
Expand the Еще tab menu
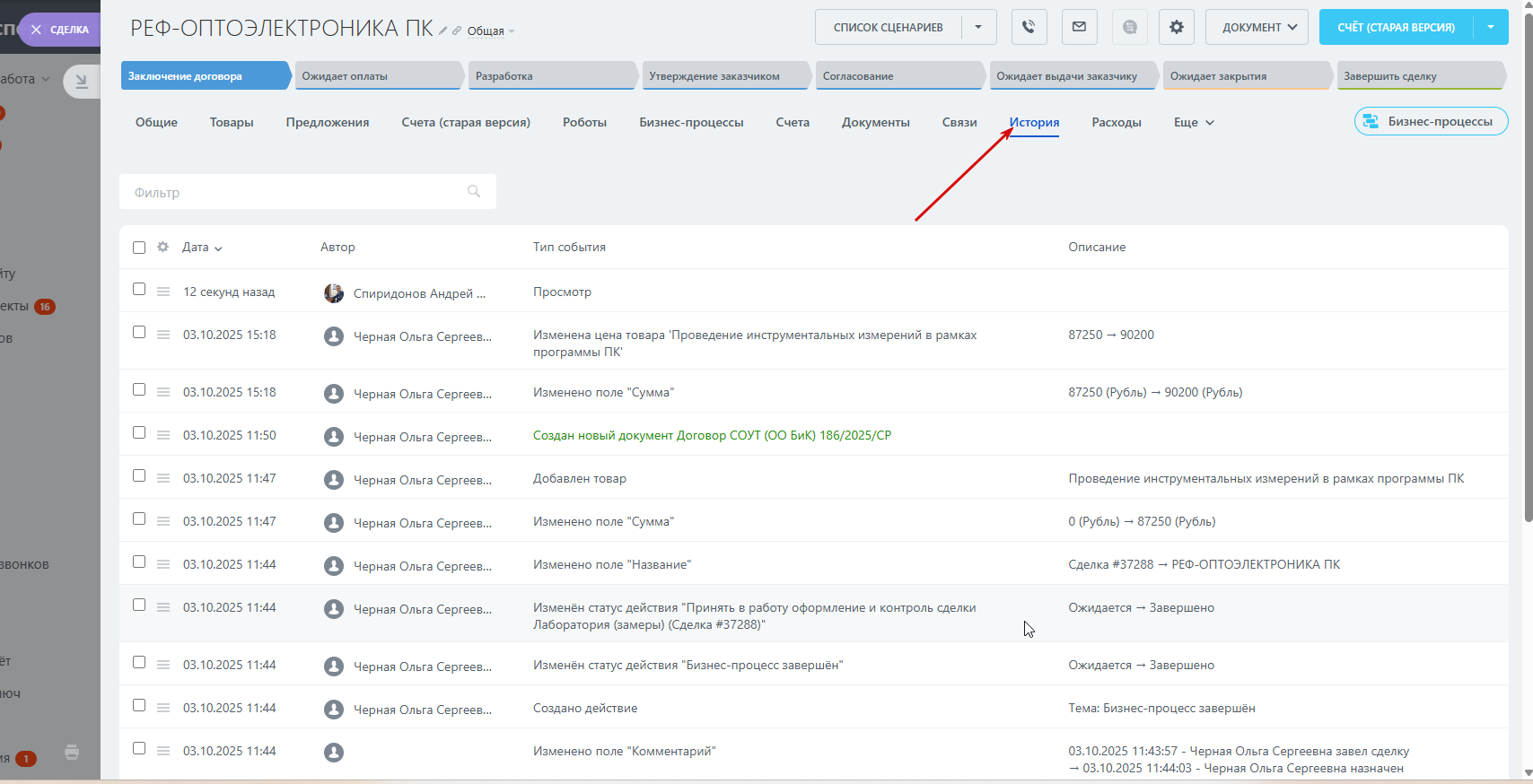(1194, 122)
